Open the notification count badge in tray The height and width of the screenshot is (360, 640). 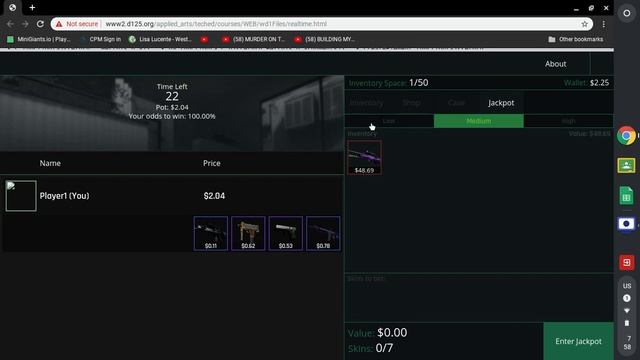pyautogui.click(x=627, y=298)
